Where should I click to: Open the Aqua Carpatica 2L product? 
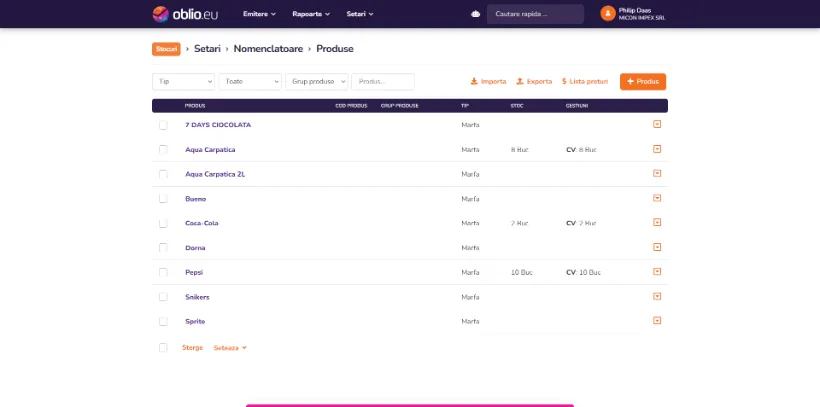coord(215,174)
